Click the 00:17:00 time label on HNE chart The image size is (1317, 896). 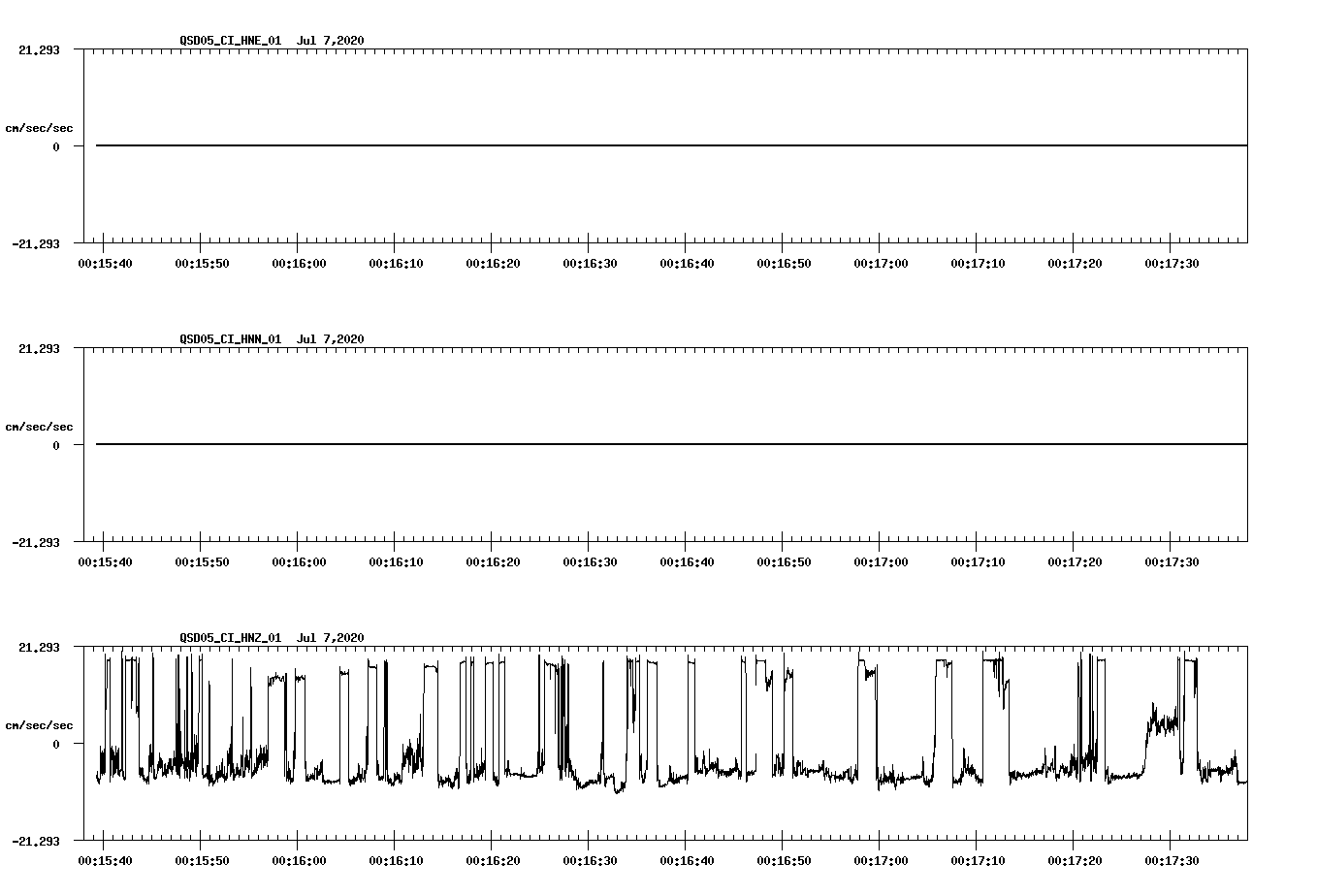coord(881,264)
